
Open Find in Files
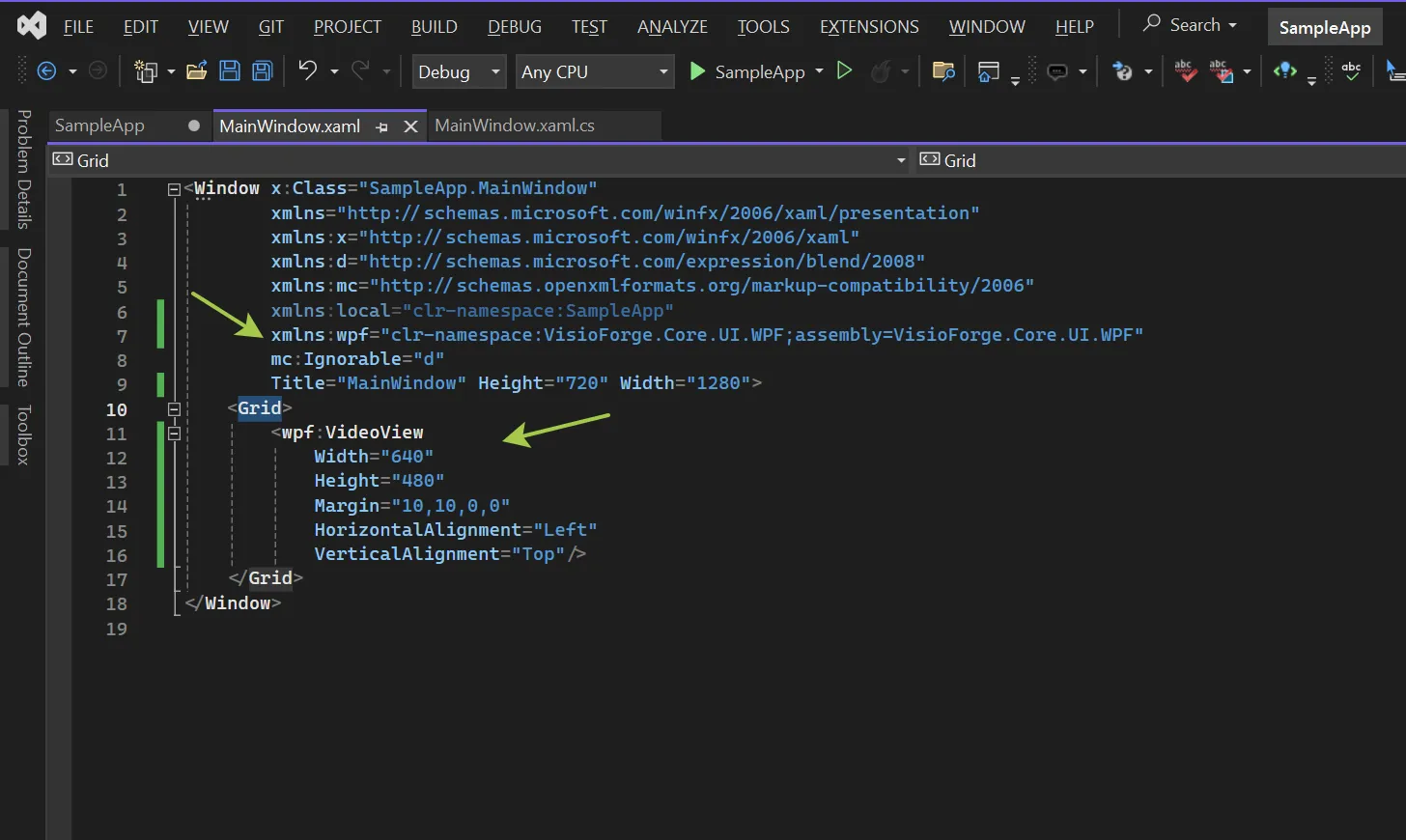point(943,71)
